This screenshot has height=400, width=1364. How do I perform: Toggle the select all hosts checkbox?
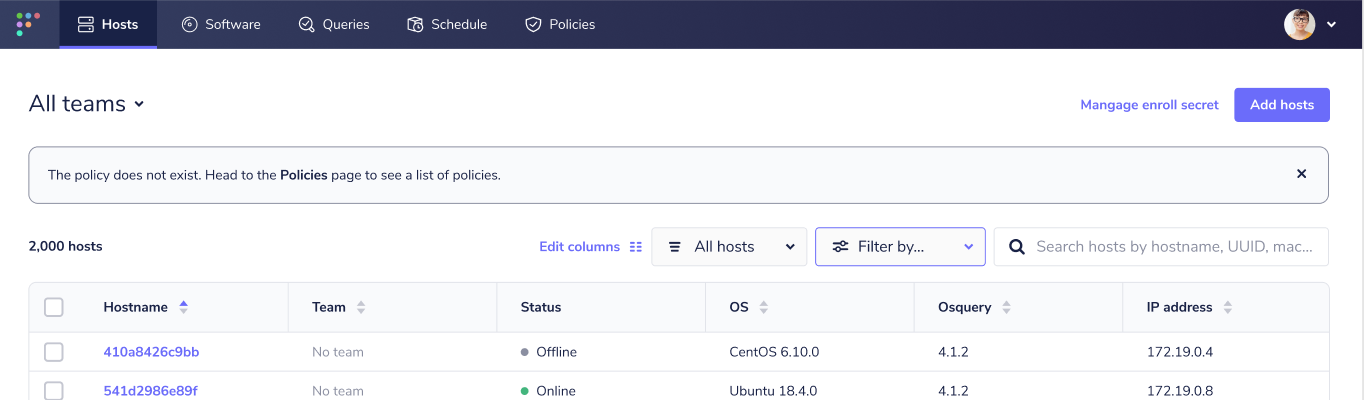(54, 308)
